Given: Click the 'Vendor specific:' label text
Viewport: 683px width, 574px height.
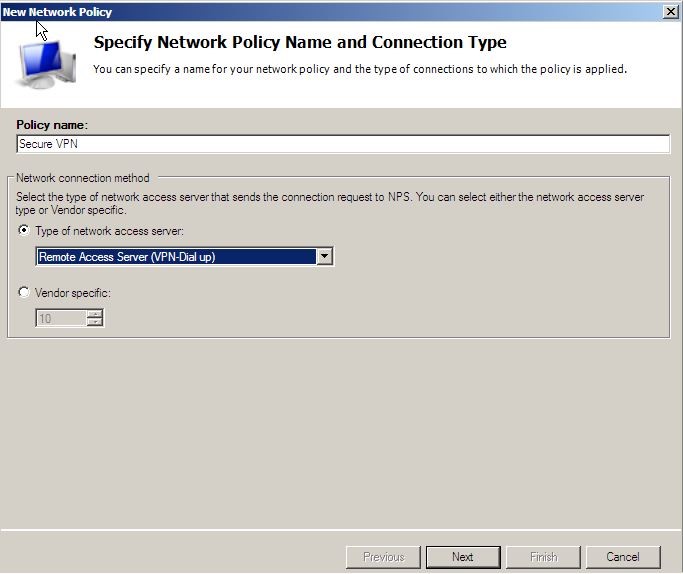Looking at the screenshot, I should tap(73, 293).
